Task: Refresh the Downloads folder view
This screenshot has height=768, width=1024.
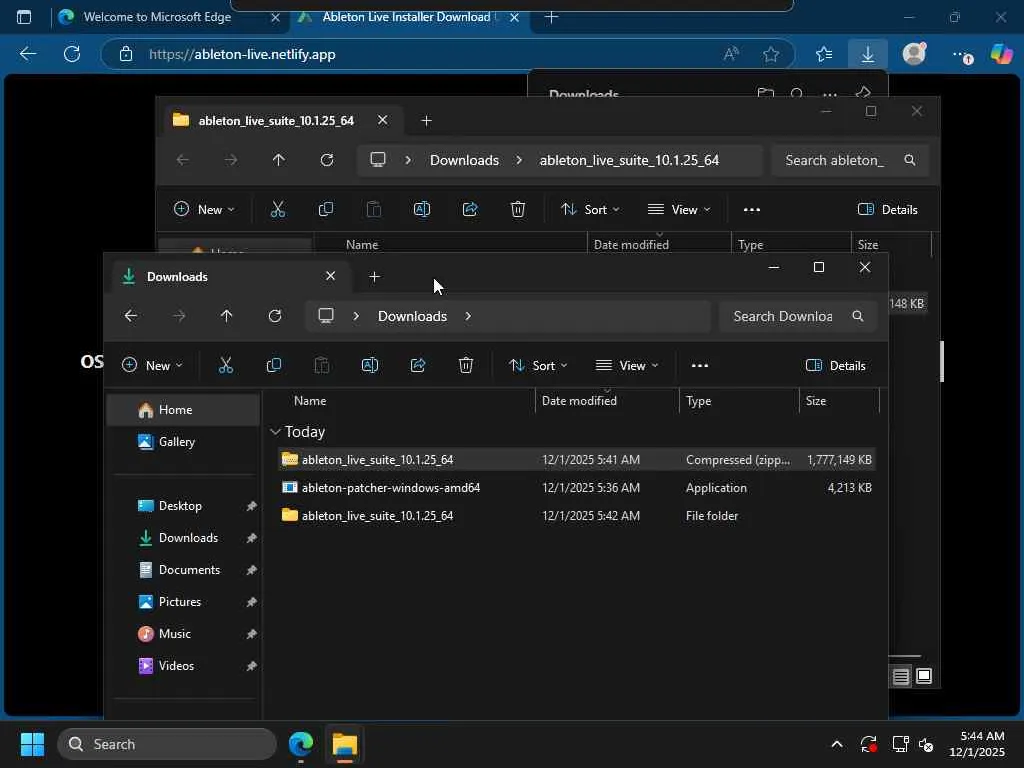Action: [x=275, y=316]
